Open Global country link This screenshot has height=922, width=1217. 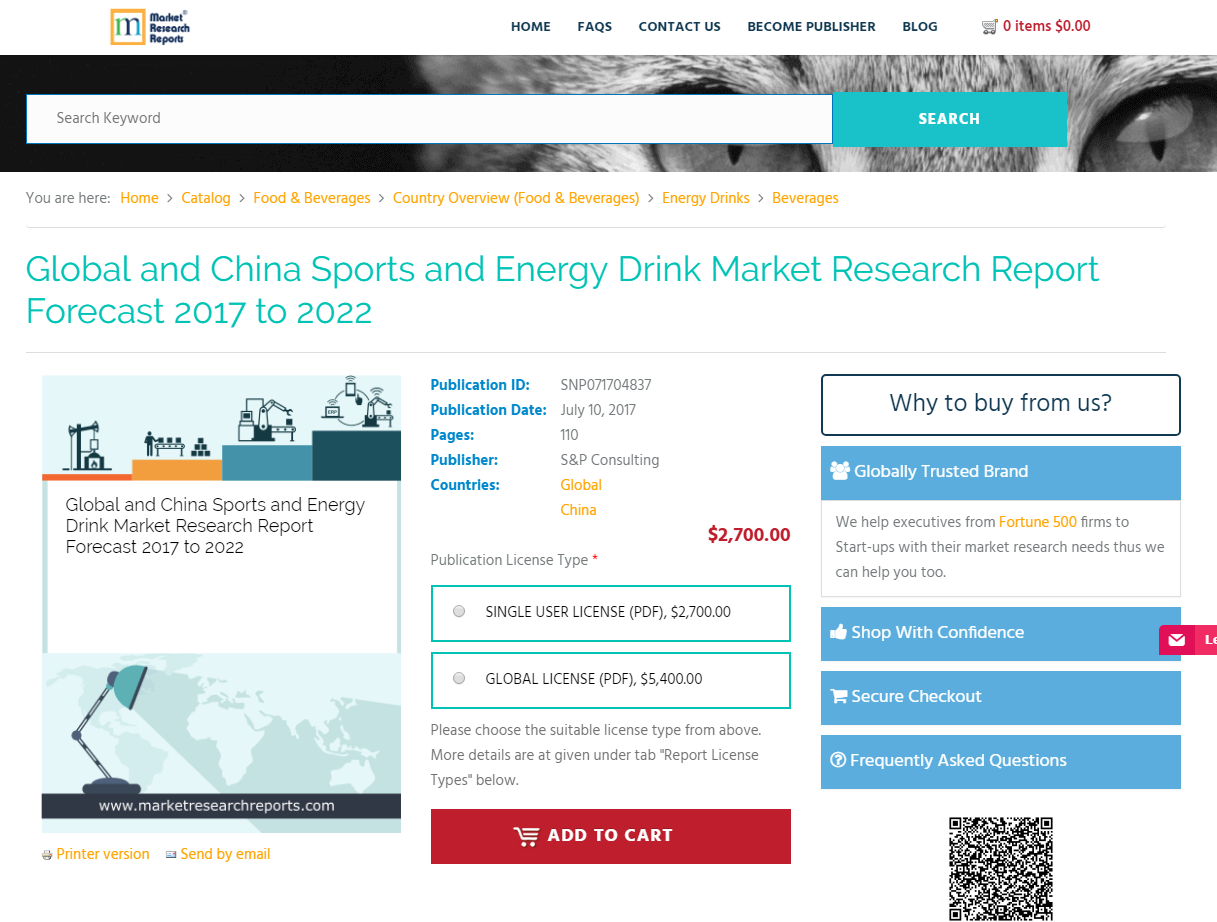(x=581, y=485)
